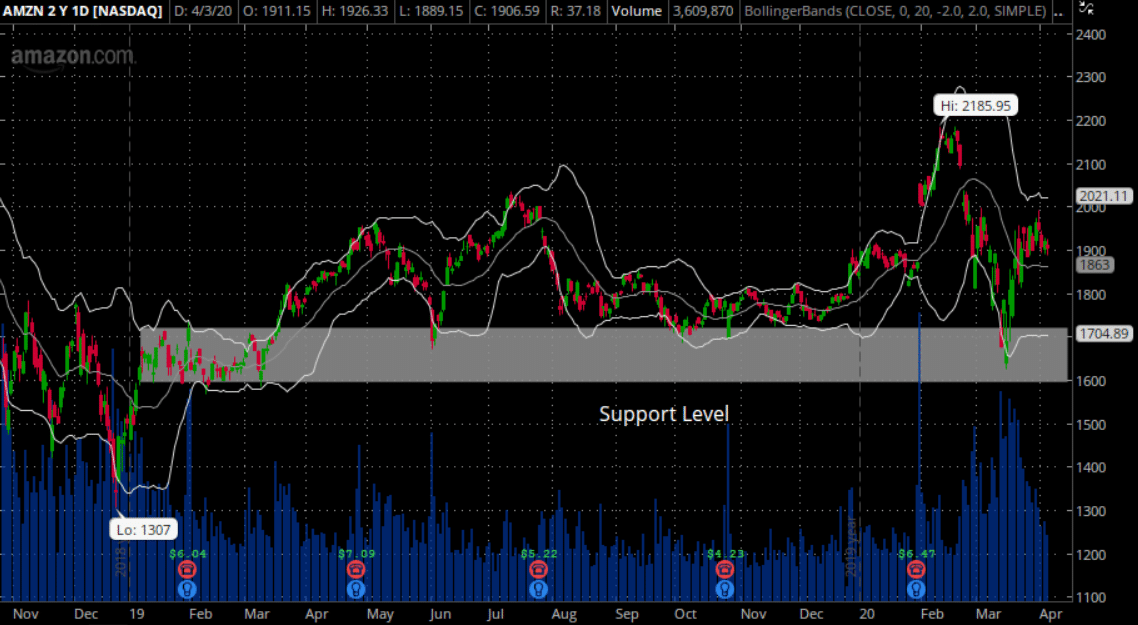This screenshot has width=1138, height=625.
Task: Click the blue lightbulb icon under $6.04
Action: pyautogui.click(x=187, y=589)
